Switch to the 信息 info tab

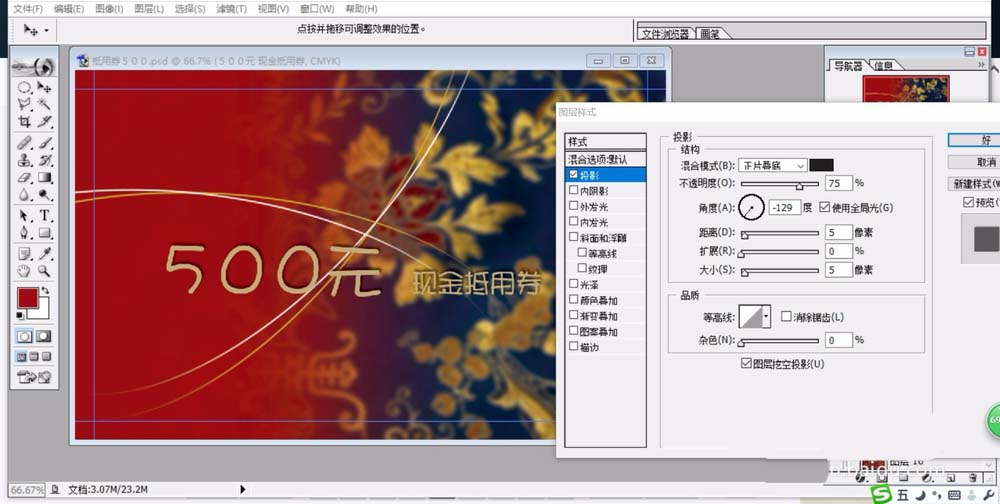click(883, 66)
